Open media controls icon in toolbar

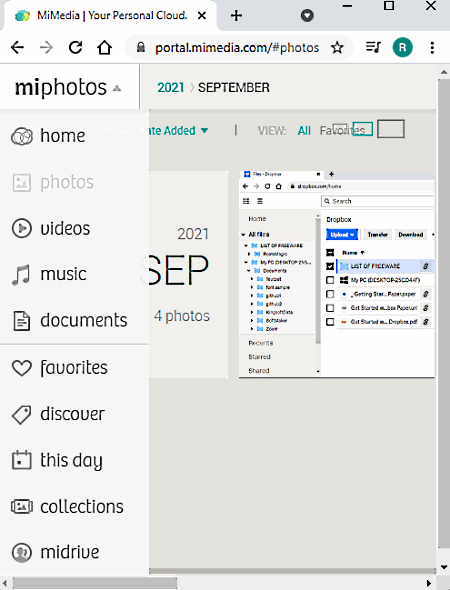coord(373,47)
